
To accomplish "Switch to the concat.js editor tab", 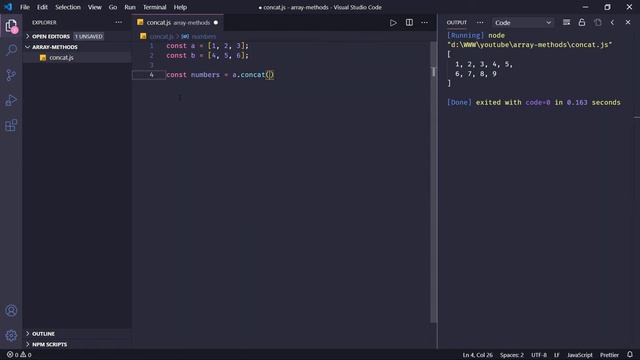I will pyautogui.click(x=178, y=22).
